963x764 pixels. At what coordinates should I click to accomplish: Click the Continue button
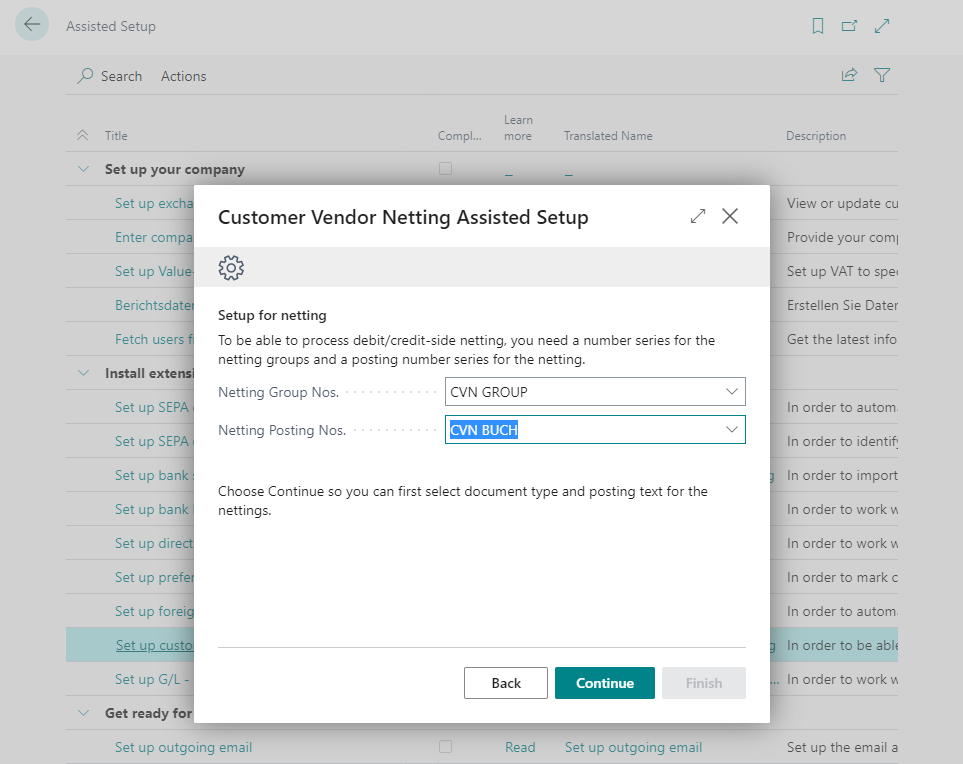(x=604, y=683)
